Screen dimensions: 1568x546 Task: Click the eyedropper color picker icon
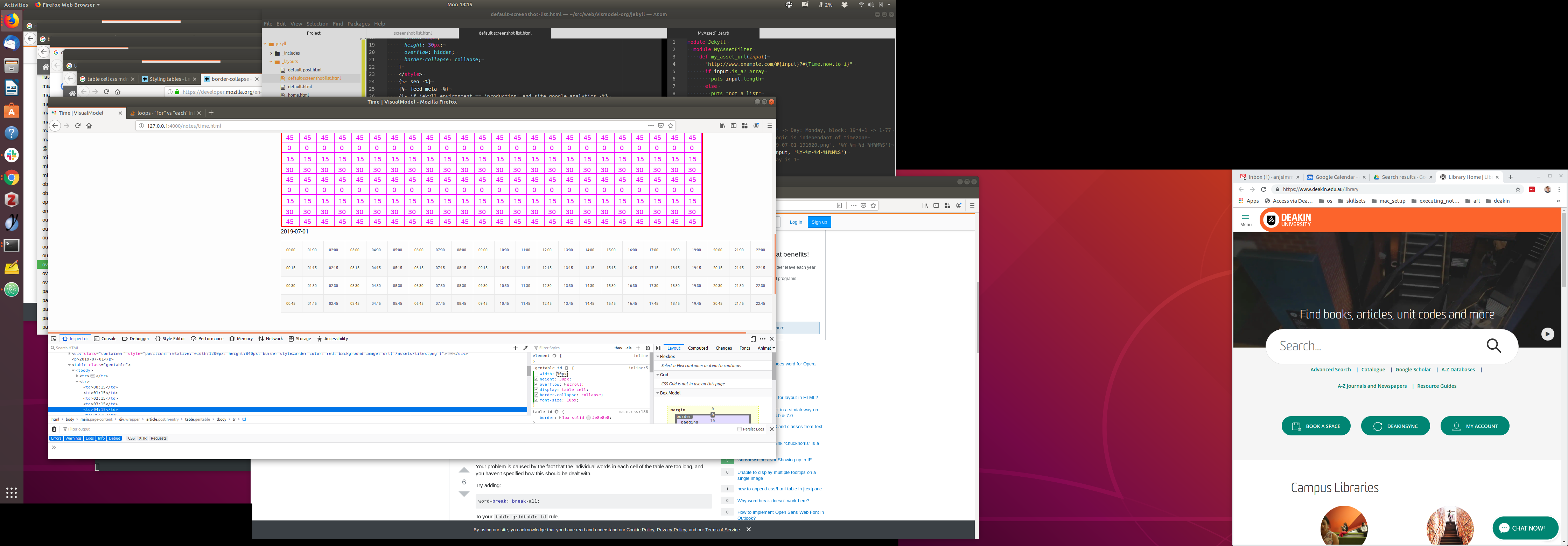(x=525, y=348)
